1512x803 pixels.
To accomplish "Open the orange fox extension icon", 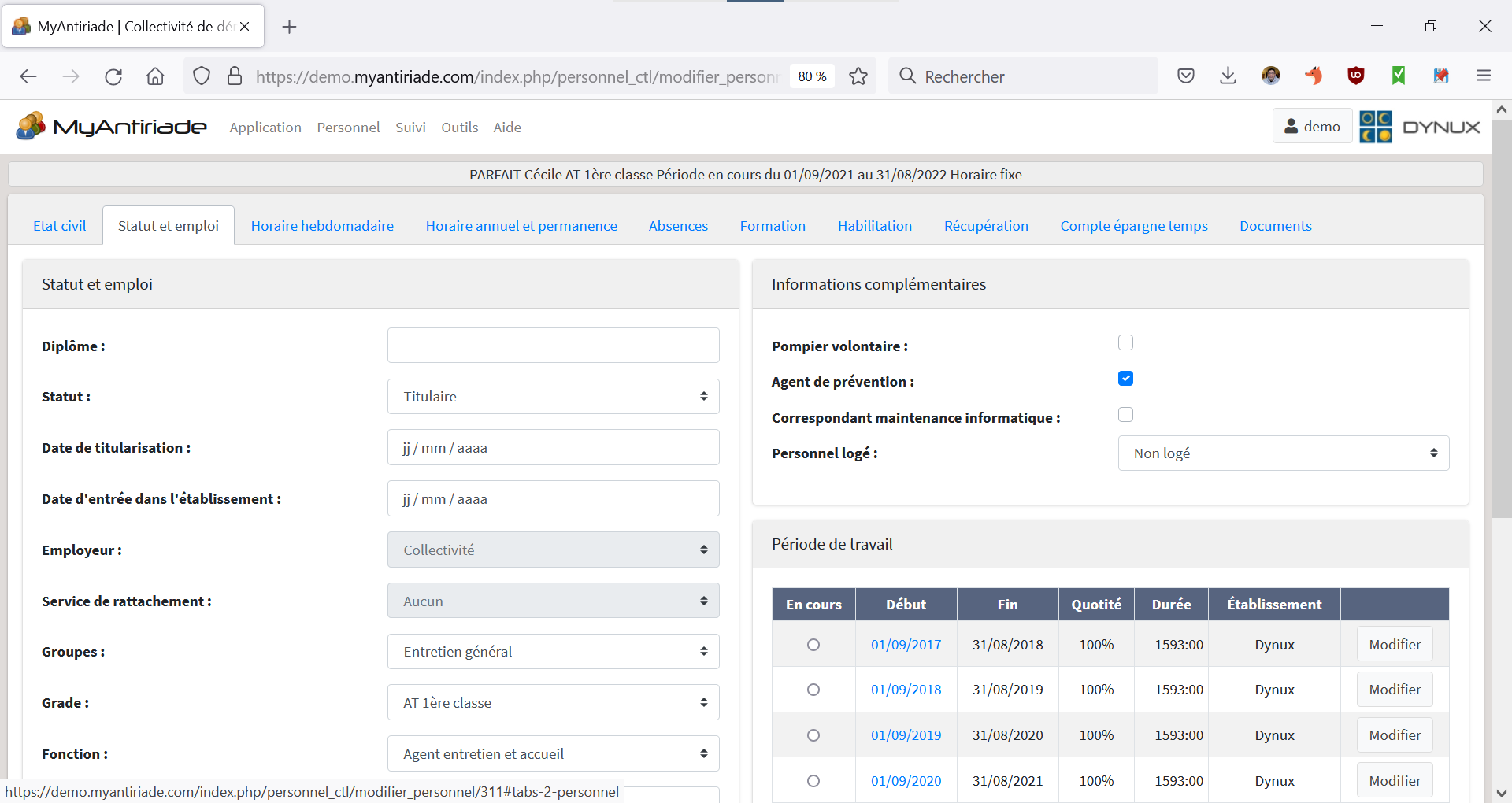I will [x=1314, y=76].
